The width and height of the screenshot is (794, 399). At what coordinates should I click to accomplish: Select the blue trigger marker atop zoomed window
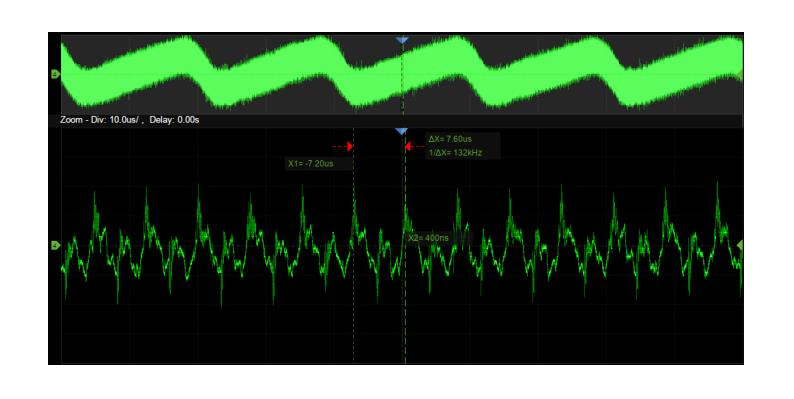[402, 132]
